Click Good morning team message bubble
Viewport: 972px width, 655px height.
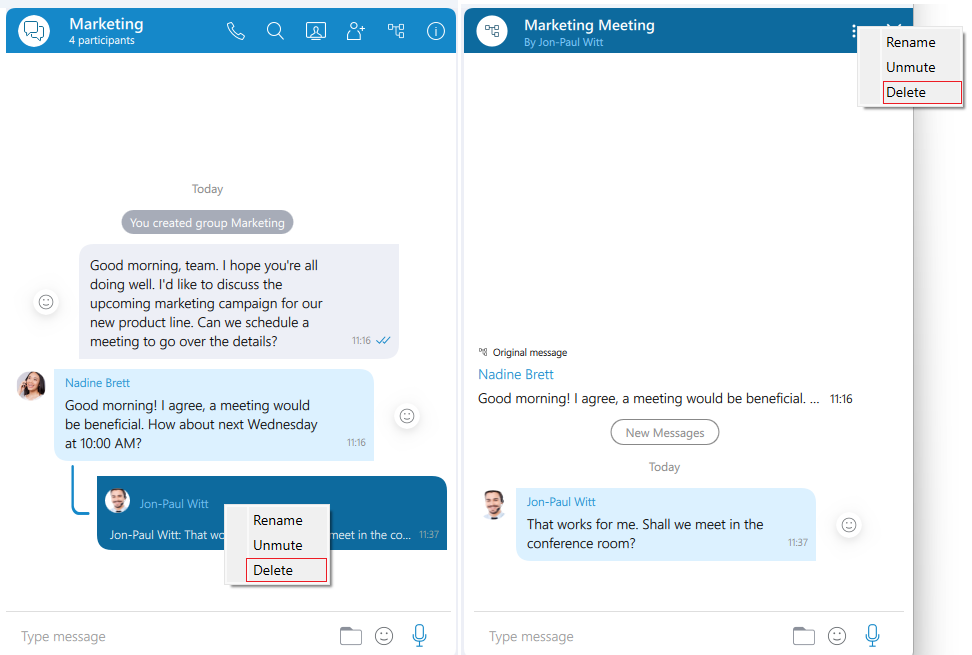[x=239, y=302]
